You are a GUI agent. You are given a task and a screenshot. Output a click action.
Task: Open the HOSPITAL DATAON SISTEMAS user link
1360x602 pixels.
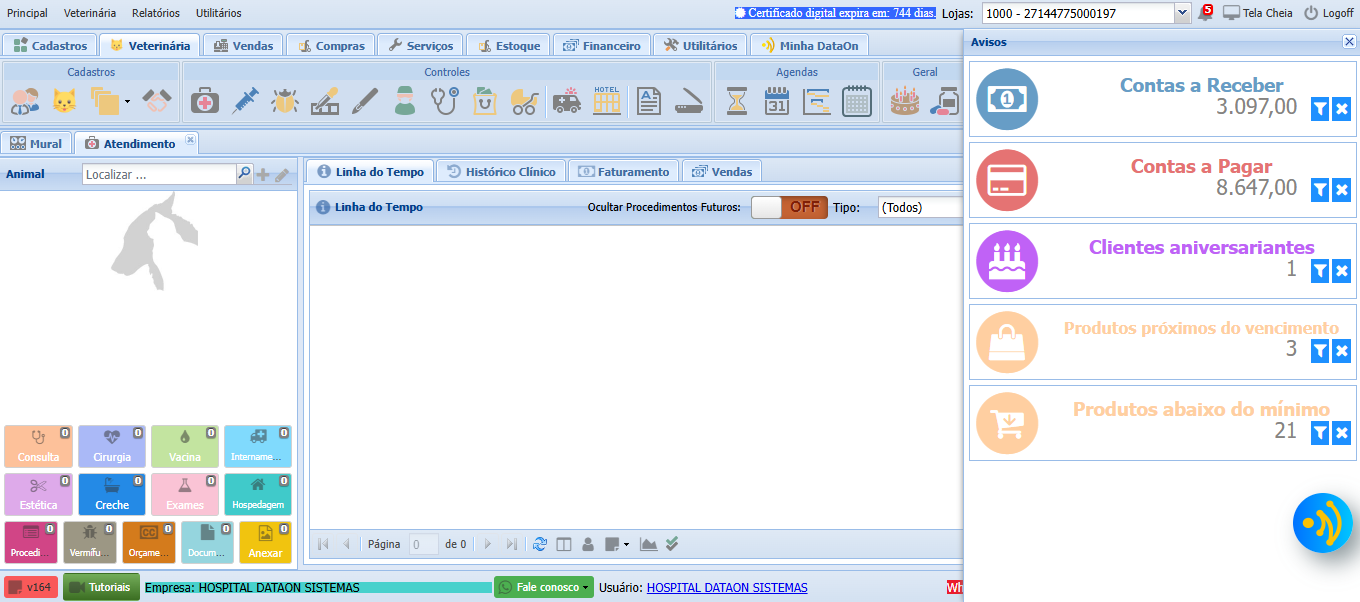(727, 588)
